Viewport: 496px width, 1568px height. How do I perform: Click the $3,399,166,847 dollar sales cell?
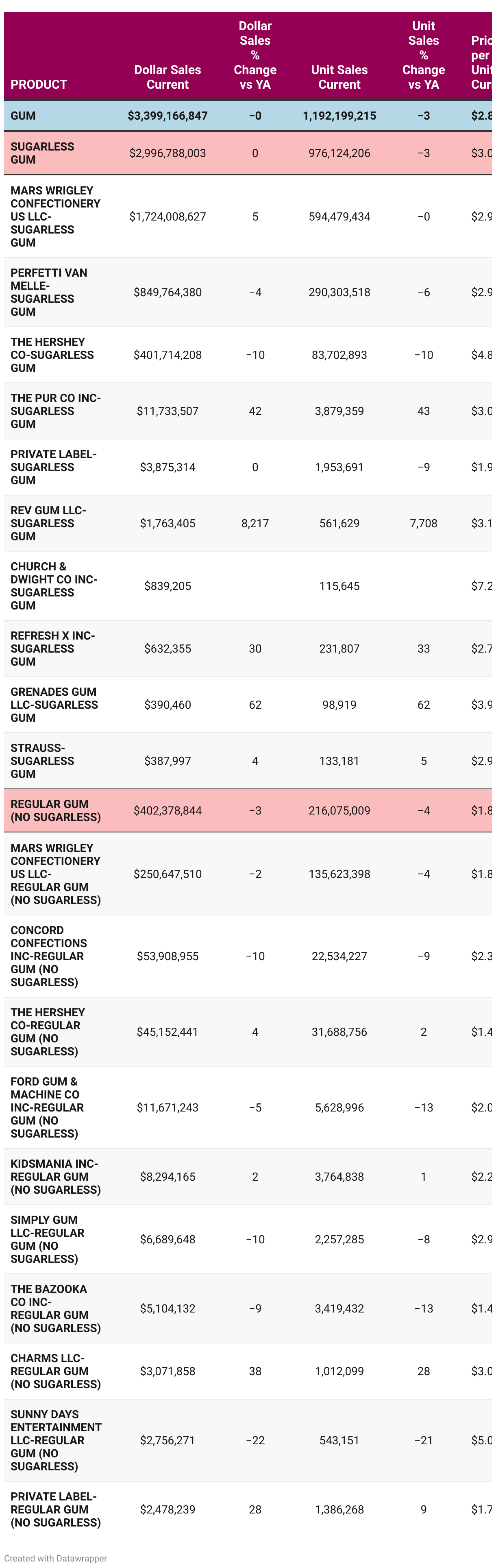click(168, 116)
